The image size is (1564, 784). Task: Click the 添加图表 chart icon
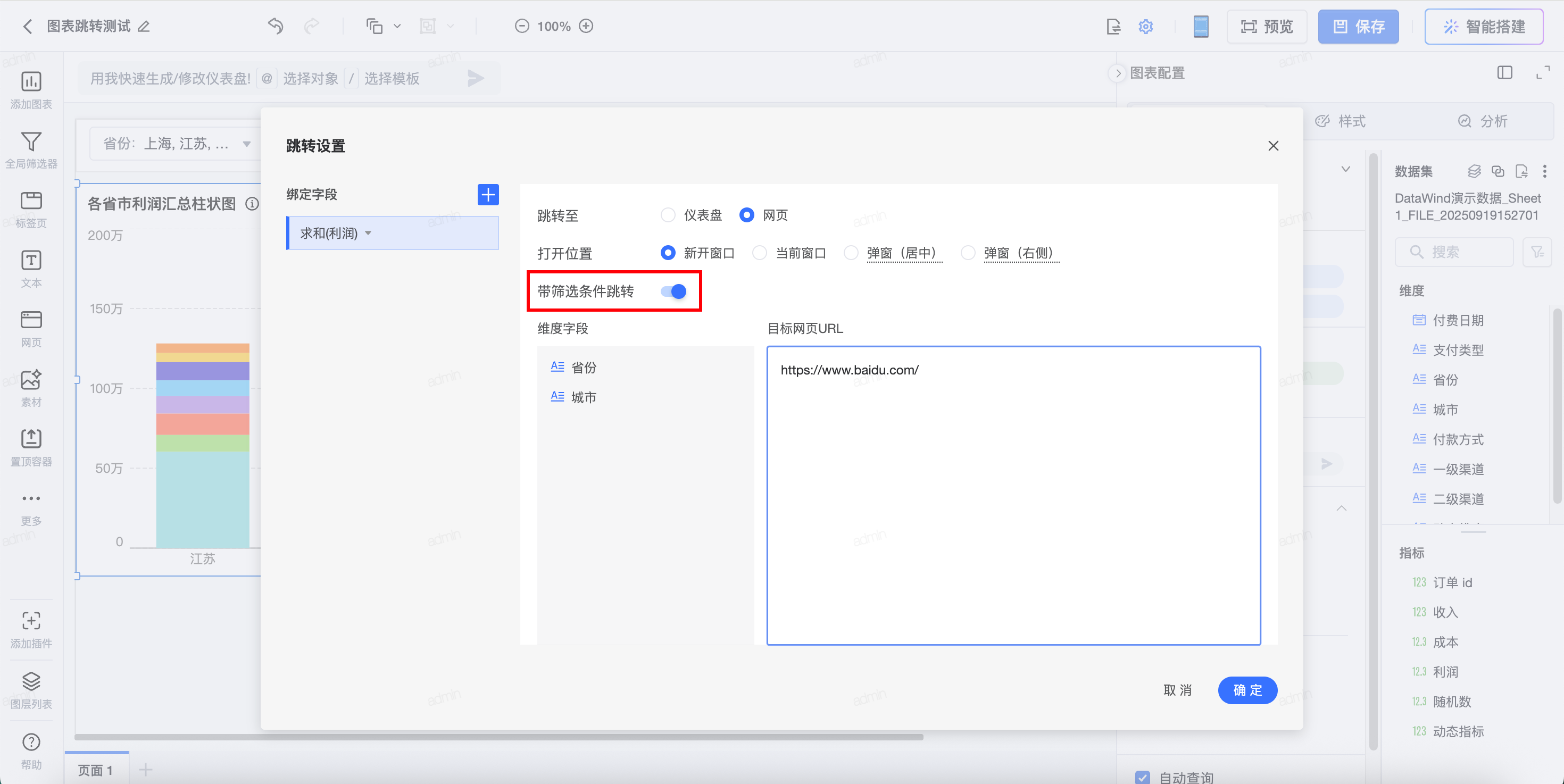click(31, 82)
